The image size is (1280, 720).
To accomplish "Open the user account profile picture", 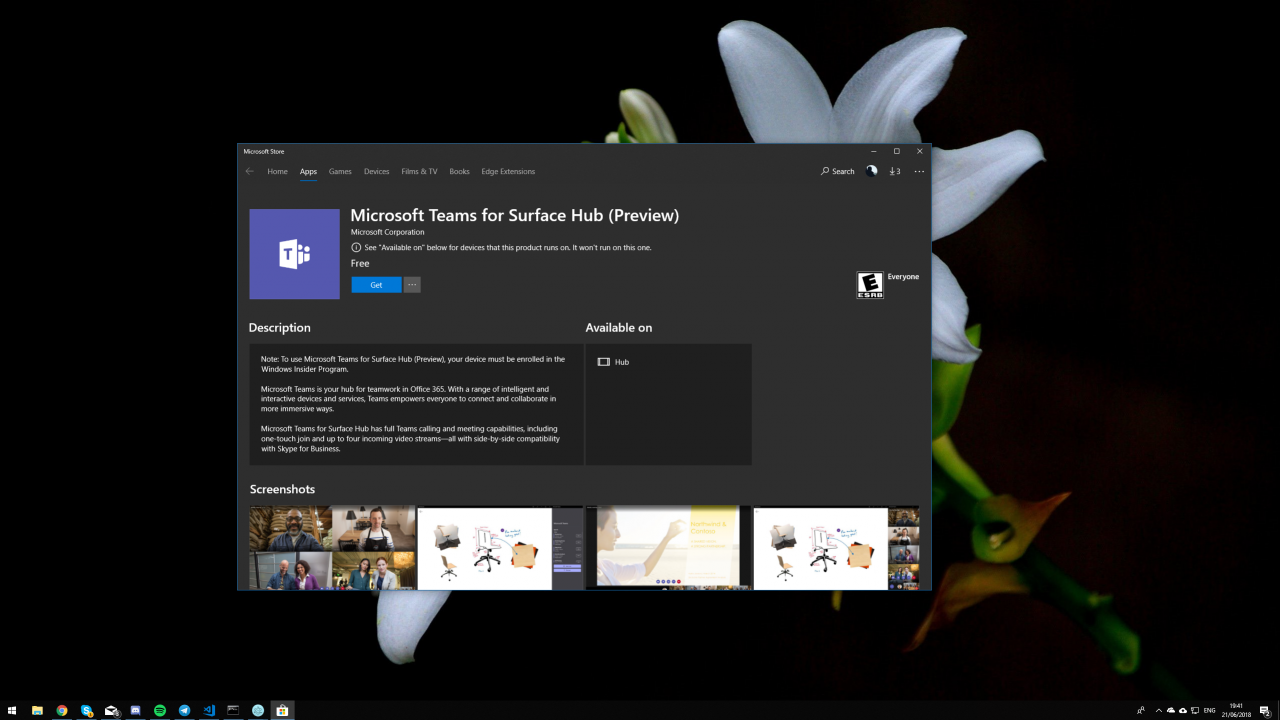I will pos(872,171).
